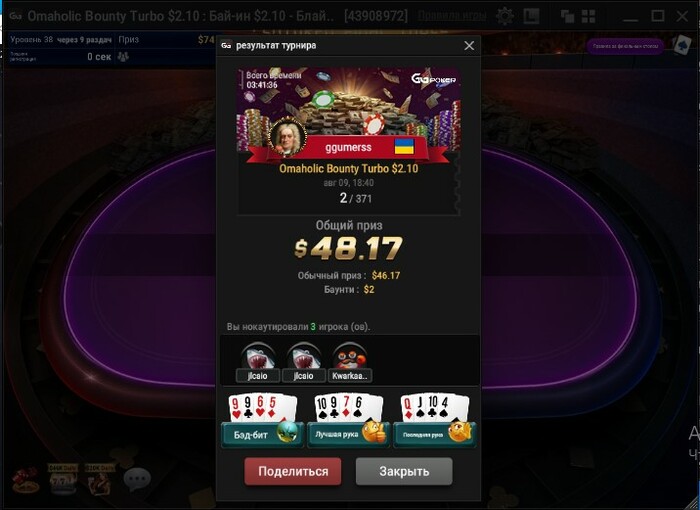The image size is (700, 510).
Task: Click the red Поделиться share button
Action: [293, 471]
